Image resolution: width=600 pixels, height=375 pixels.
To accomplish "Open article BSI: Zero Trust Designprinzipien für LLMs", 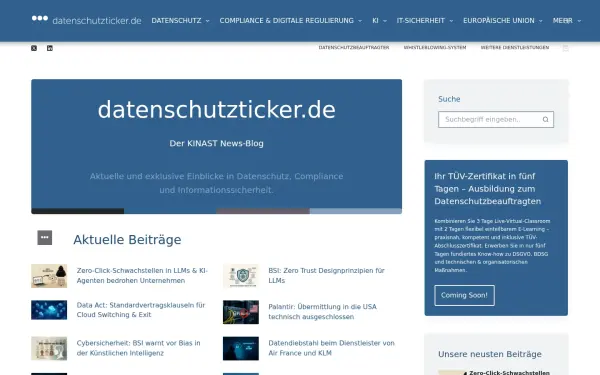I will (x=326, y=276).
